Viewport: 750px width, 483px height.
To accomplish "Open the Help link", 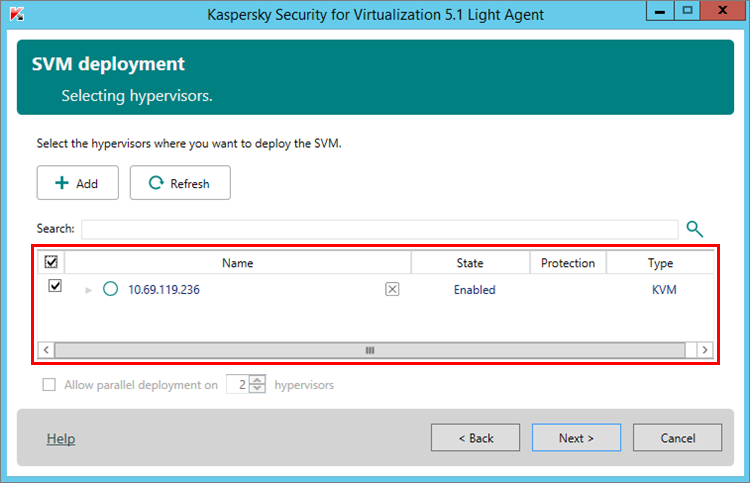I will [61, 438].
